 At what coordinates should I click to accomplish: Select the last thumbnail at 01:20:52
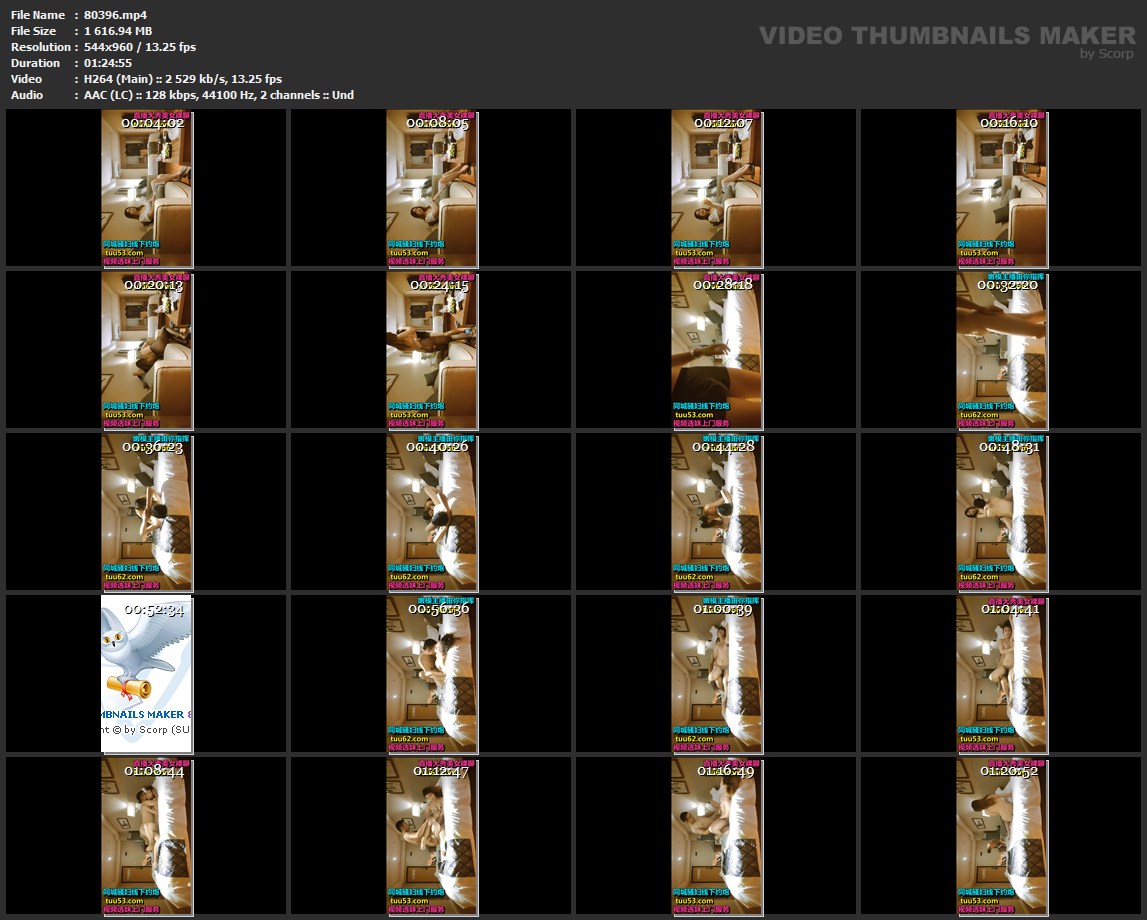(1001, 836)
